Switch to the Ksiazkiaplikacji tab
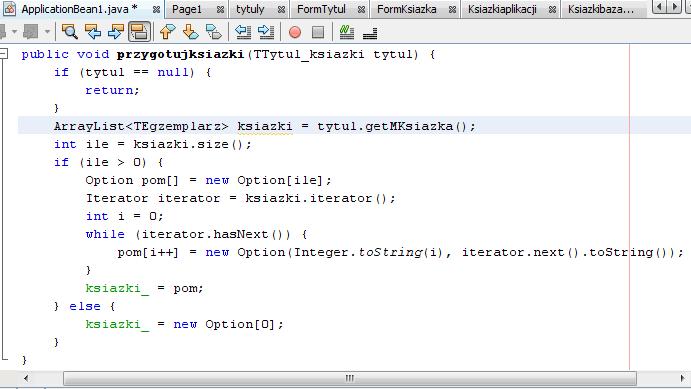This screenshot has width=691, height=389. click(502, 9)
